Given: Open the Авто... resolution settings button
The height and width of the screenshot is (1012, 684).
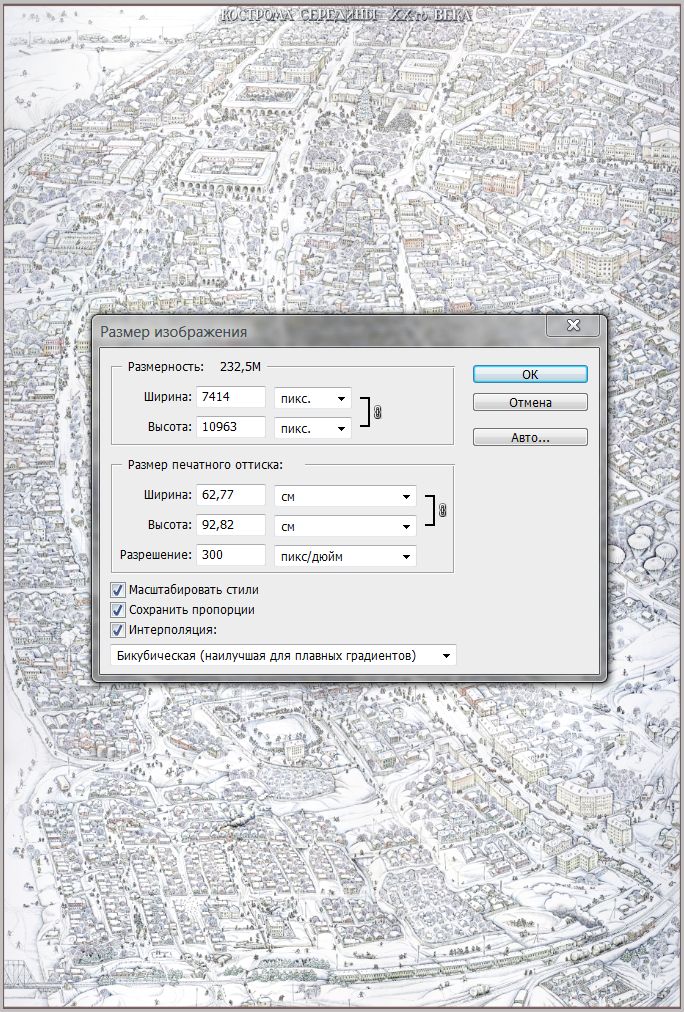Looking at the screenshot, I should pos(530,437).
